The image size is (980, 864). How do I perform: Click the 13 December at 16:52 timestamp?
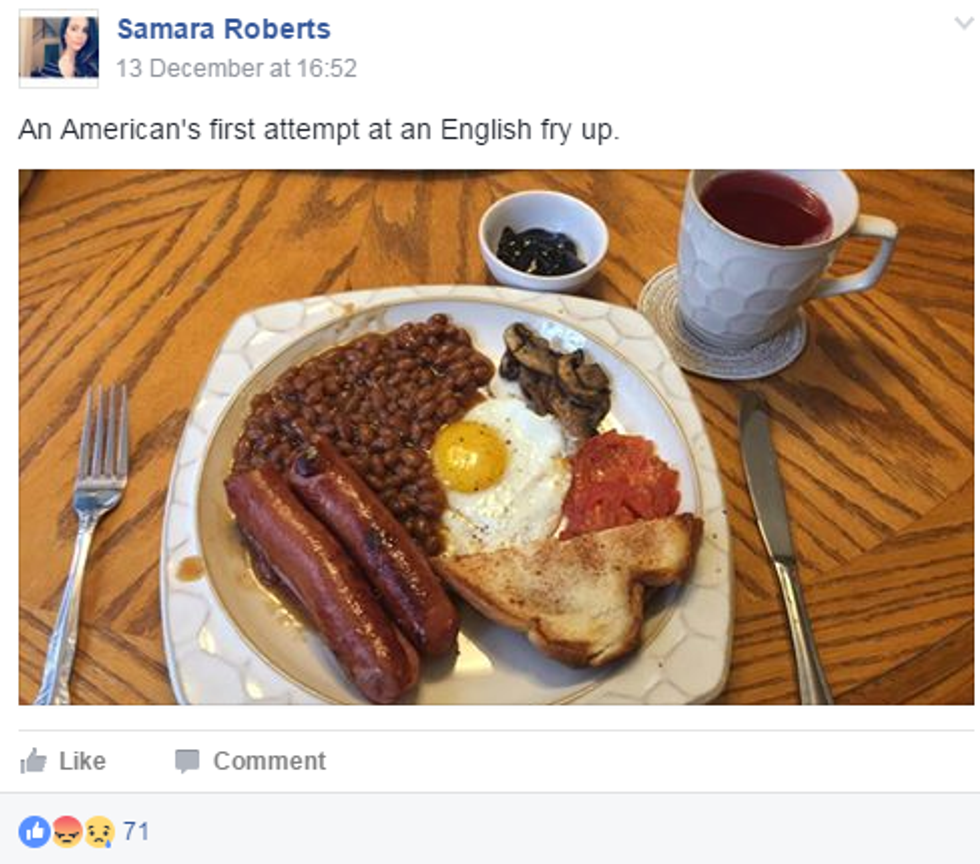pos(236,68)
